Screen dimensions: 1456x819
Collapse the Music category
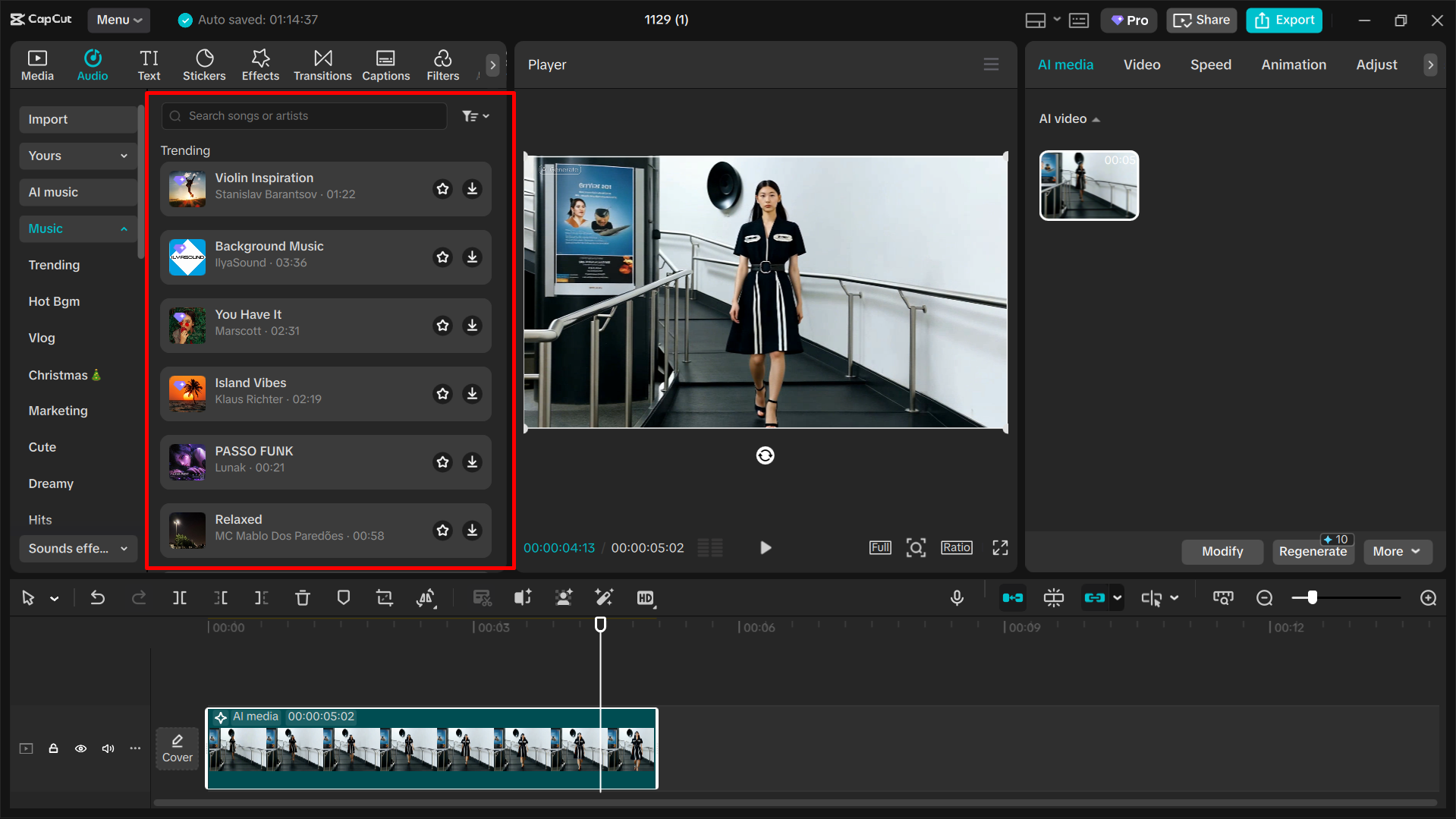tap(78, 228)
